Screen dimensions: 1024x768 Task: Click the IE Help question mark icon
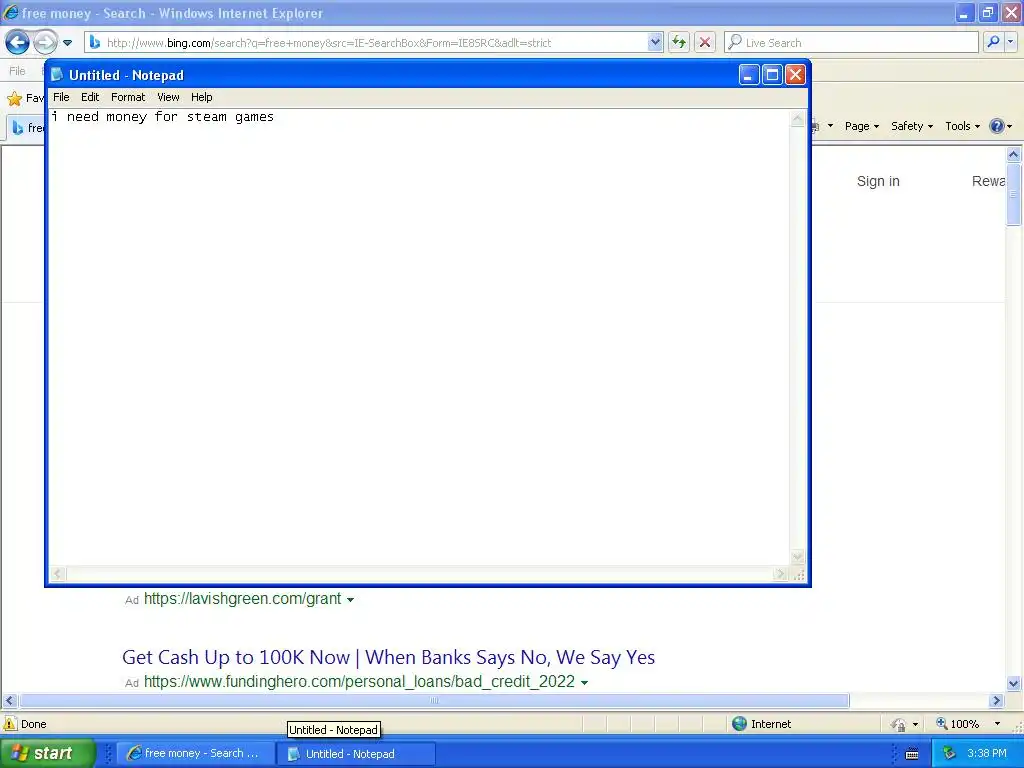click(x=997, y=126)
